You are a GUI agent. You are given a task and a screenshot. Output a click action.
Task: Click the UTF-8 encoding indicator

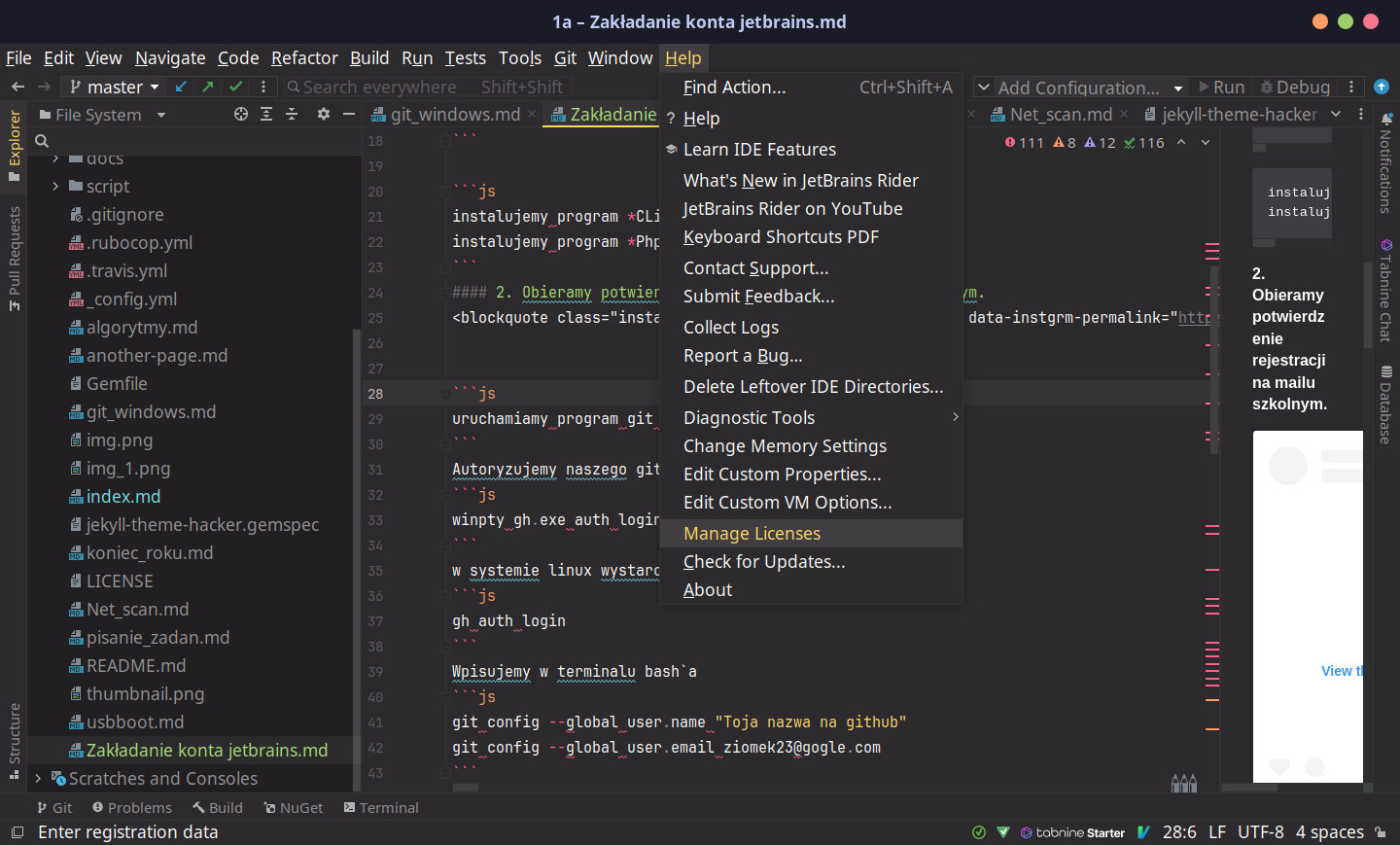click(x=1260, y=832)
